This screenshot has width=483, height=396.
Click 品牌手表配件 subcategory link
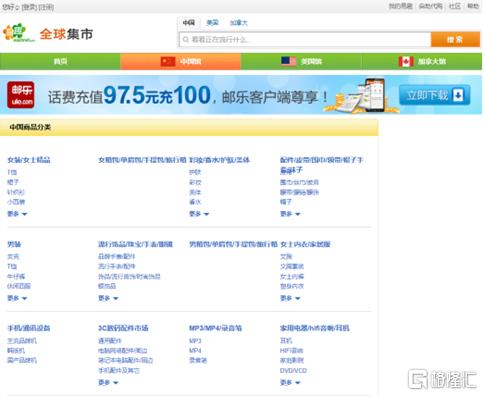116,257
